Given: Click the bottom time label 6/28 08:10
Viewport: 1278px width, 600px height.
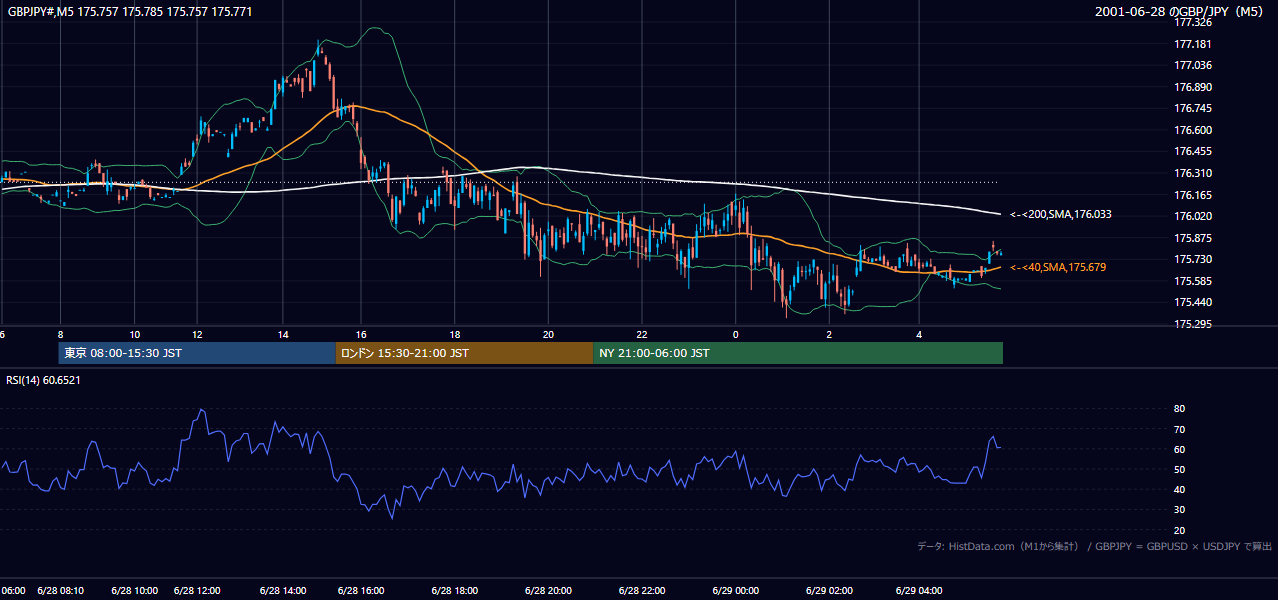Looking at the screenshot, I should [x=60, y=590].
